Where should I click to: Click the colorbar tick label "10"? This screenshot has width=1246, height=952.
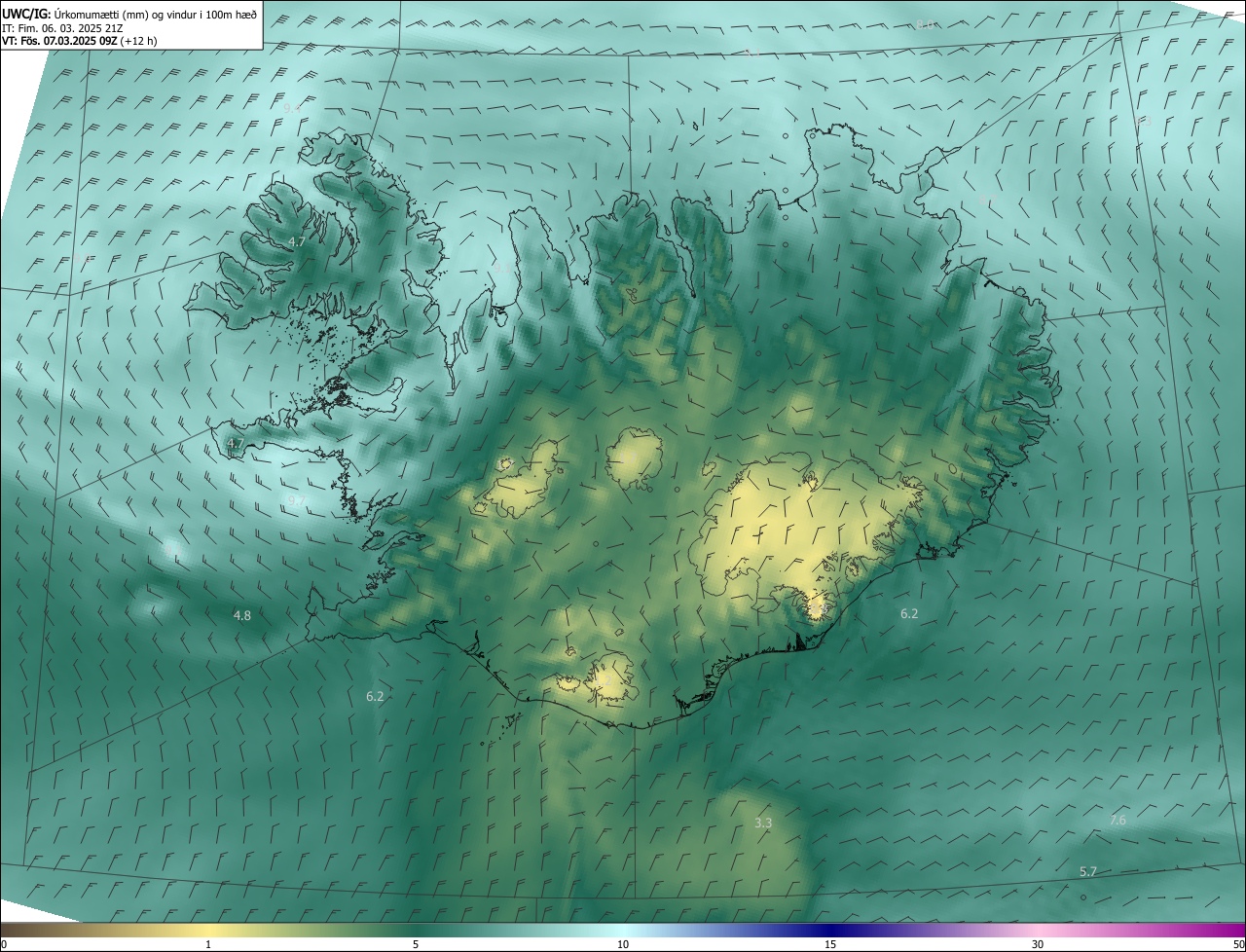[623, 945]
